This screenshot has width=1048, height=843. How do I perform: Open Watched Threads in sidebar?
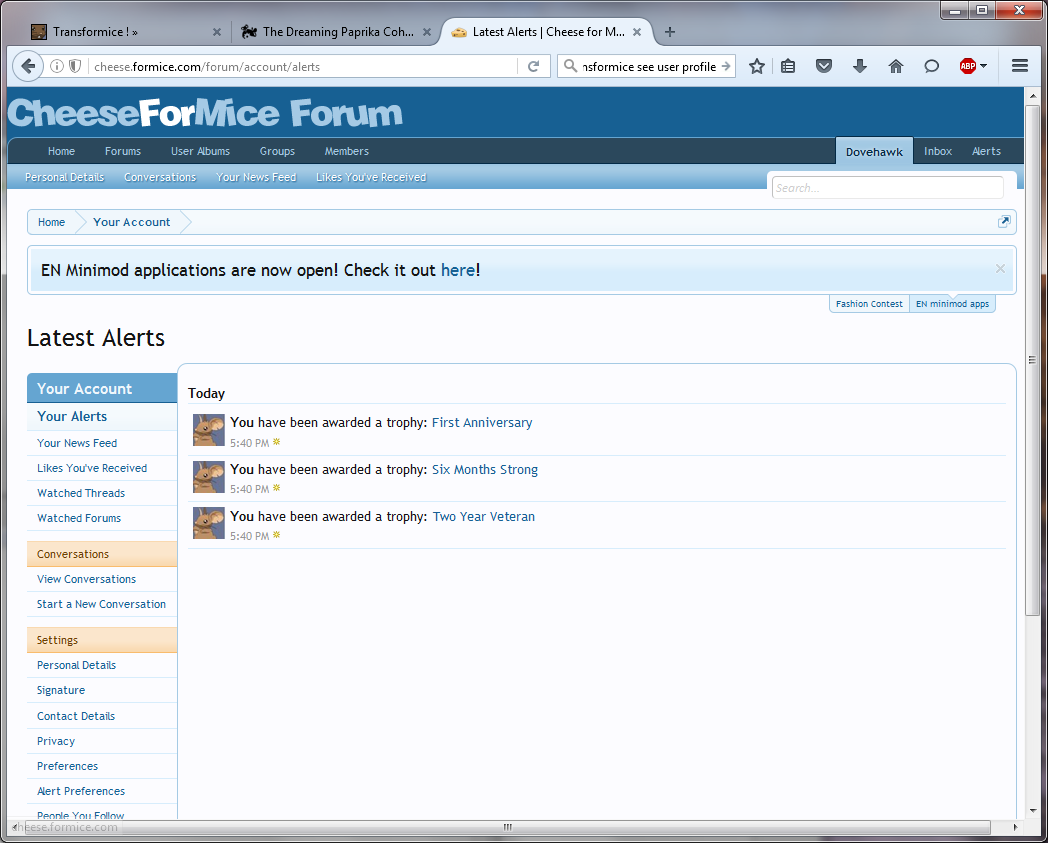tap(102, 493)
